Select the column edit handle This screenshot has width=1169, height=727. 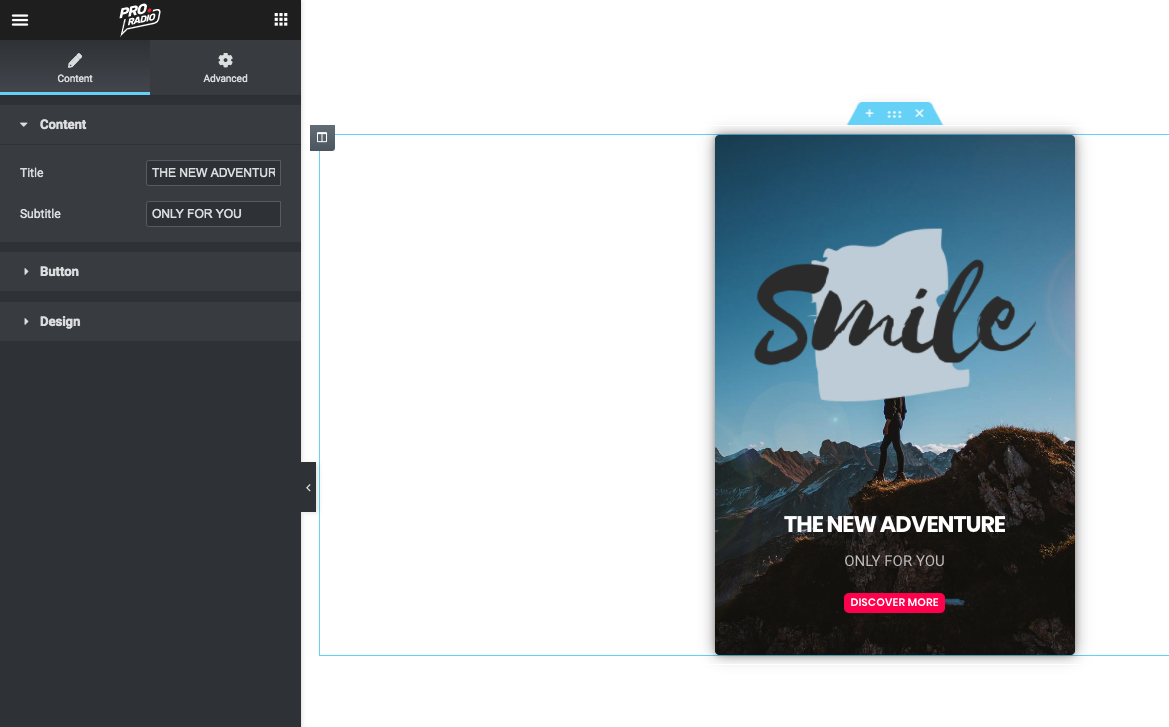point(322,138)
